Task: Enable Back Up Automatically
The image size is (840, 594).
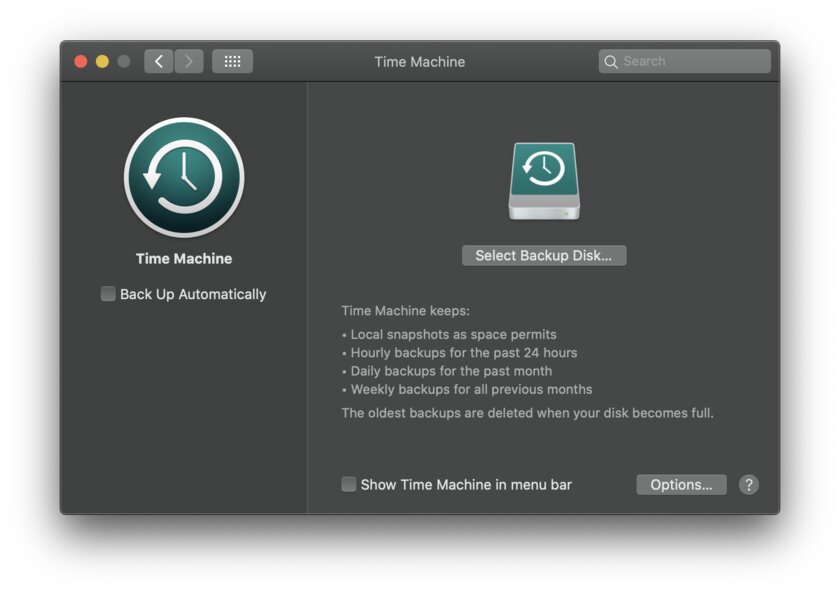Action: pyautogui.click(x=107, y=294)
